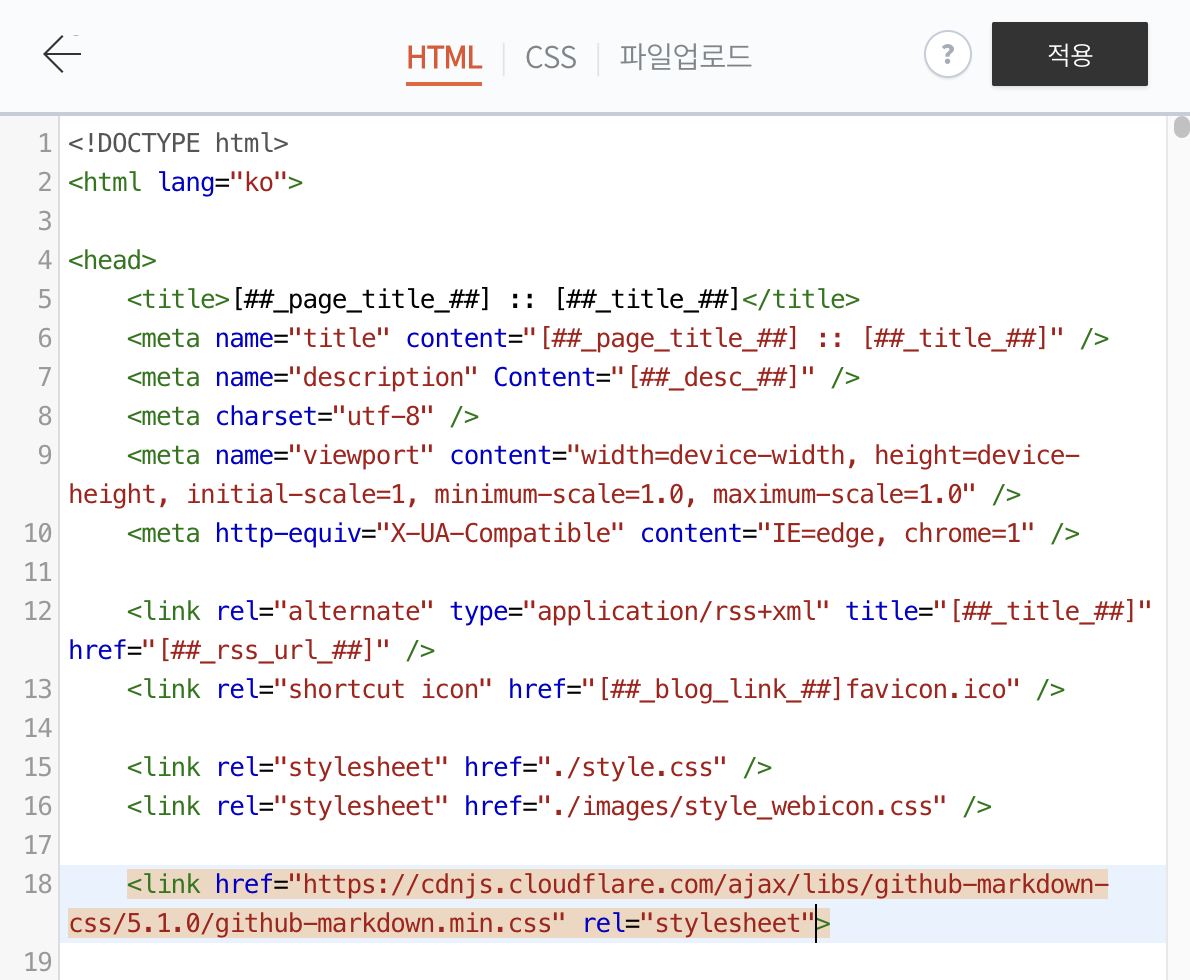
Task: Click line number 10 in gutter
Action: [x=37, y=533]
